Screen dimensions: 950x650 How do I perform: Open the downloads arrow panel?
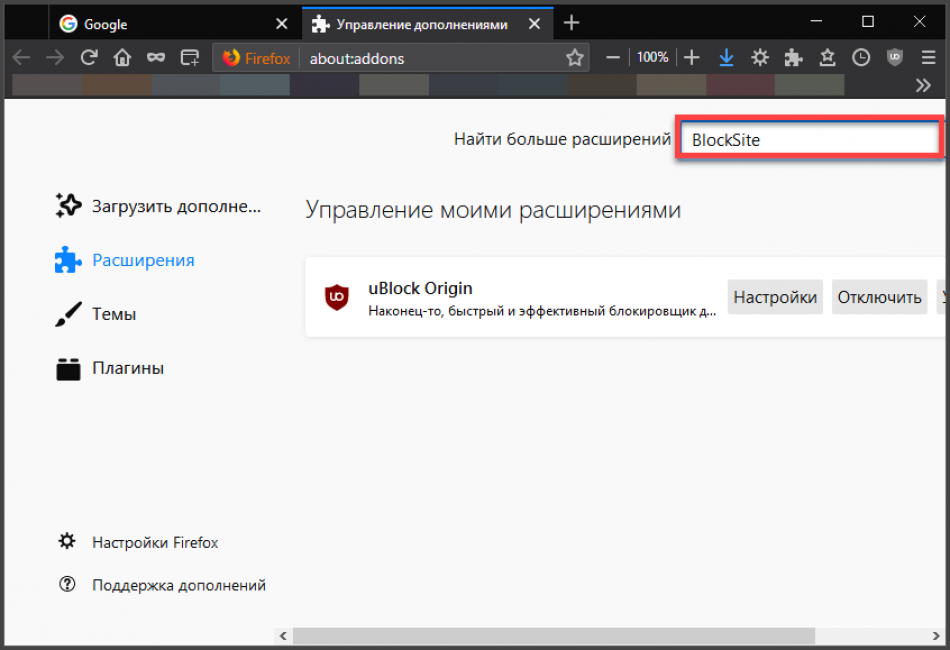click(x=726, y=58)
